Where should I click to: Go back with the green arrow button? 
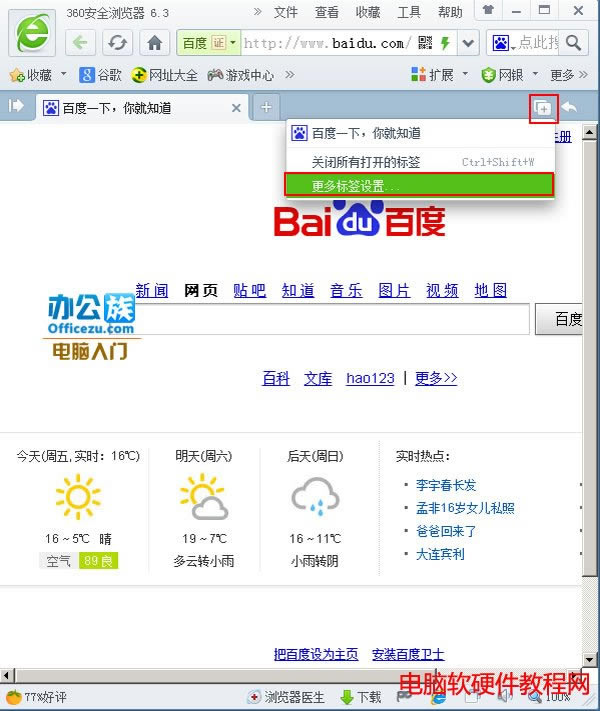[80, 43]
